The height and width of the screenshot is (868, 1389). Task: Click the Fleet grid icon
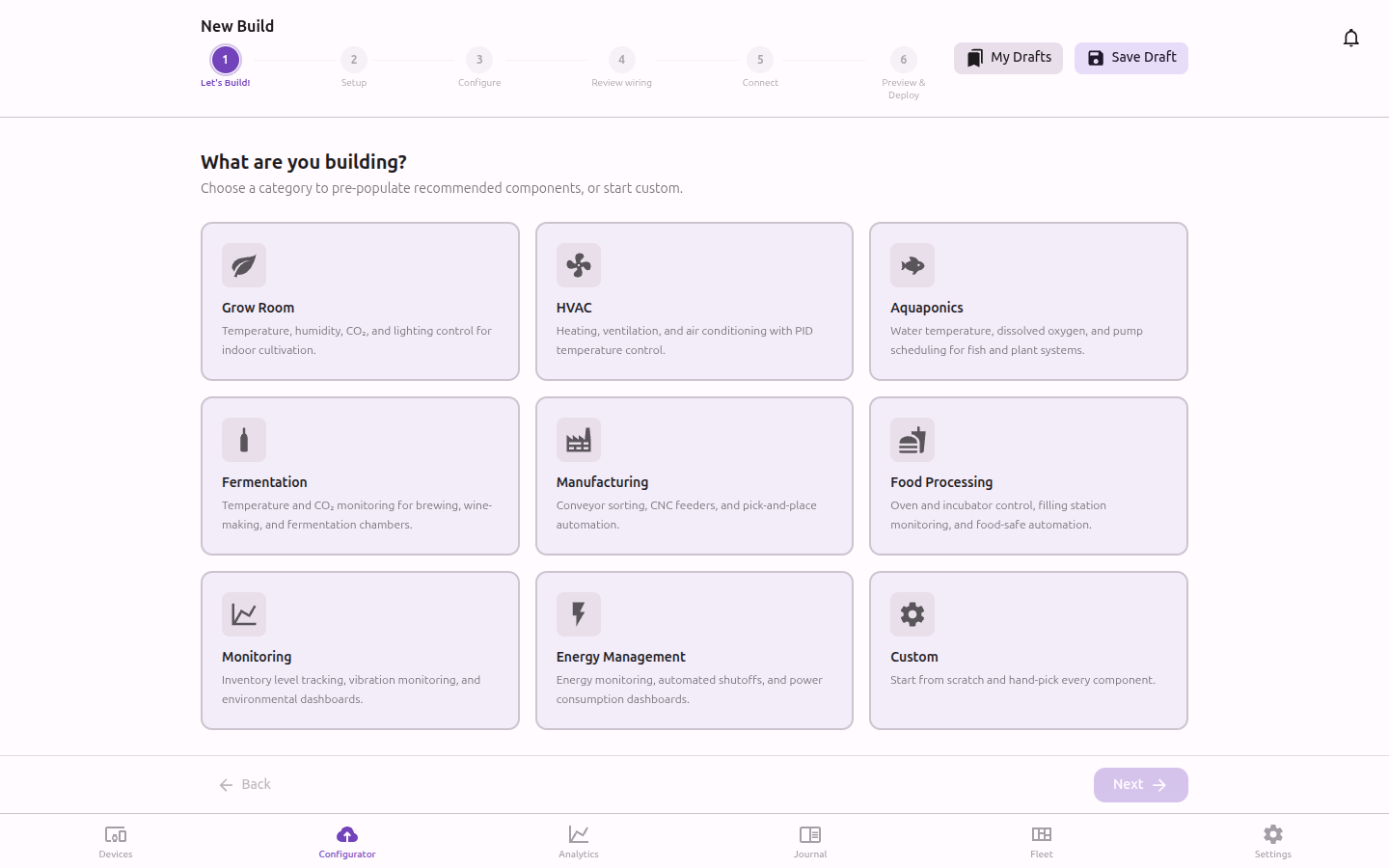point(1042,834)
